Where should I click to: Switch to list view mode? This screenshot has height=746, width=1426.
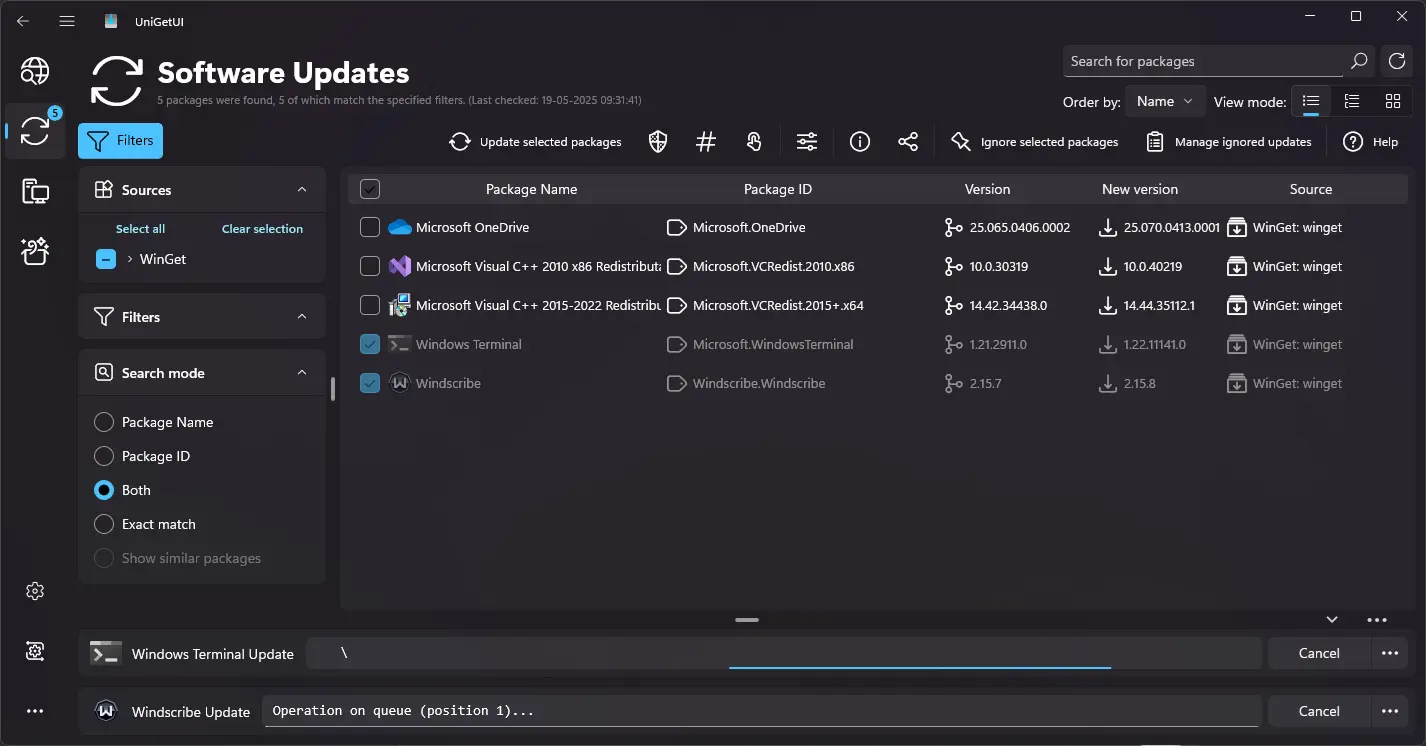[1311, 101]
